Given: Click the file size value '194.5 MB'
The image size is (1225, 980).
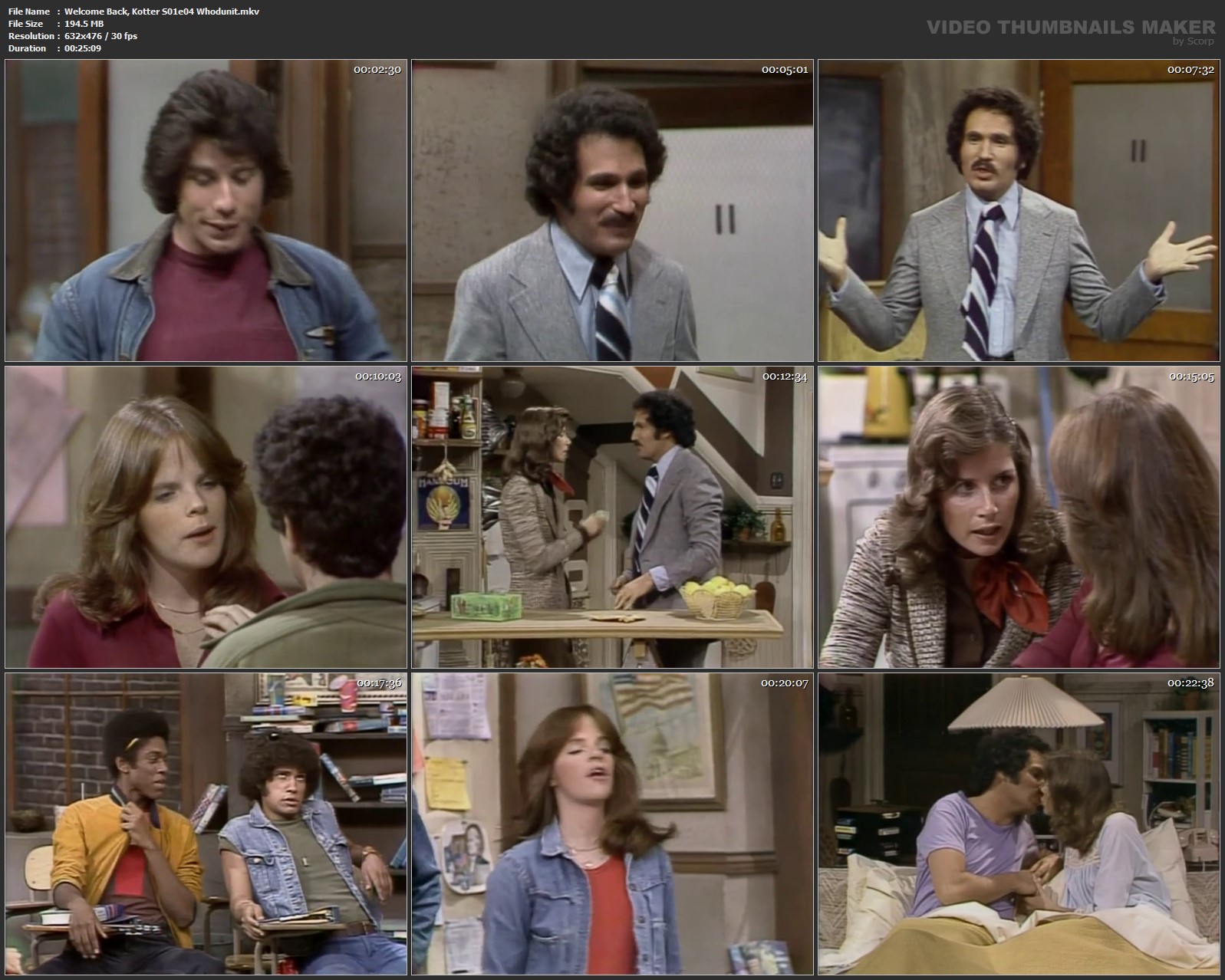Looking at the screenshot, I should pos(84,24).
